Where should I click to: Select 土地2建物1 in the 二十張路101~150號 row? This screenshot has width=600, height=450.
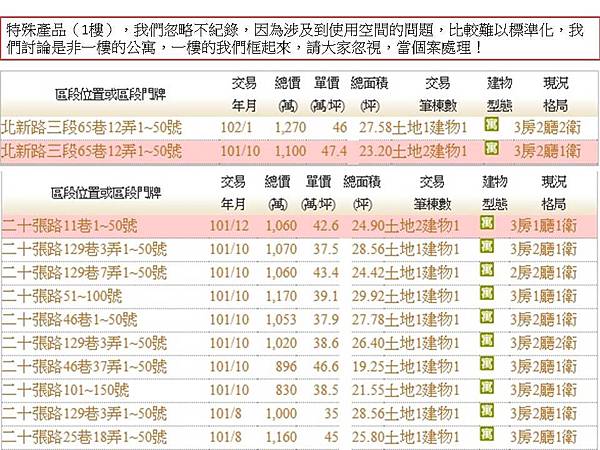point(422,390)
